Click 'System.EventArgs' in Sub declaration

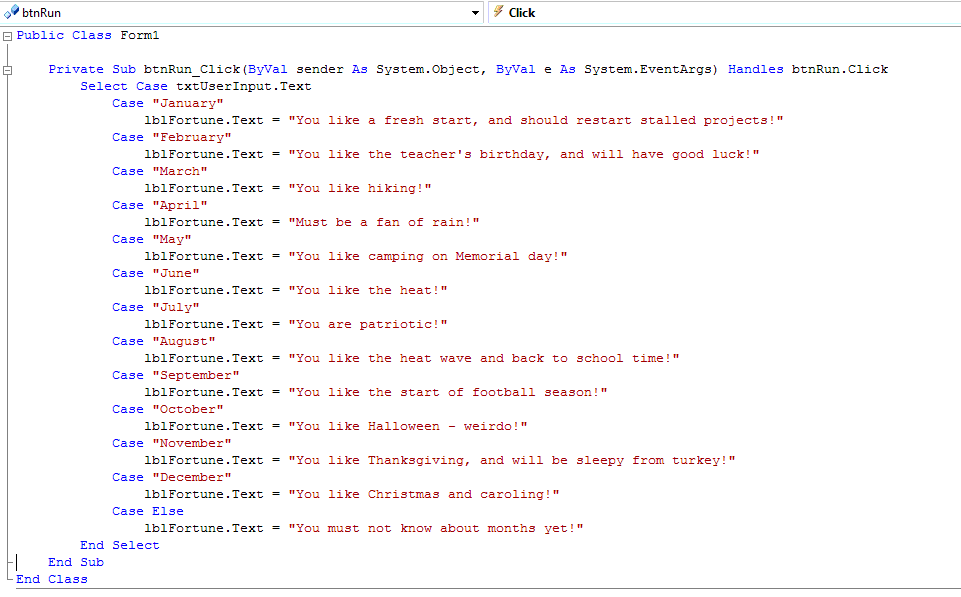tap(648, 69)
